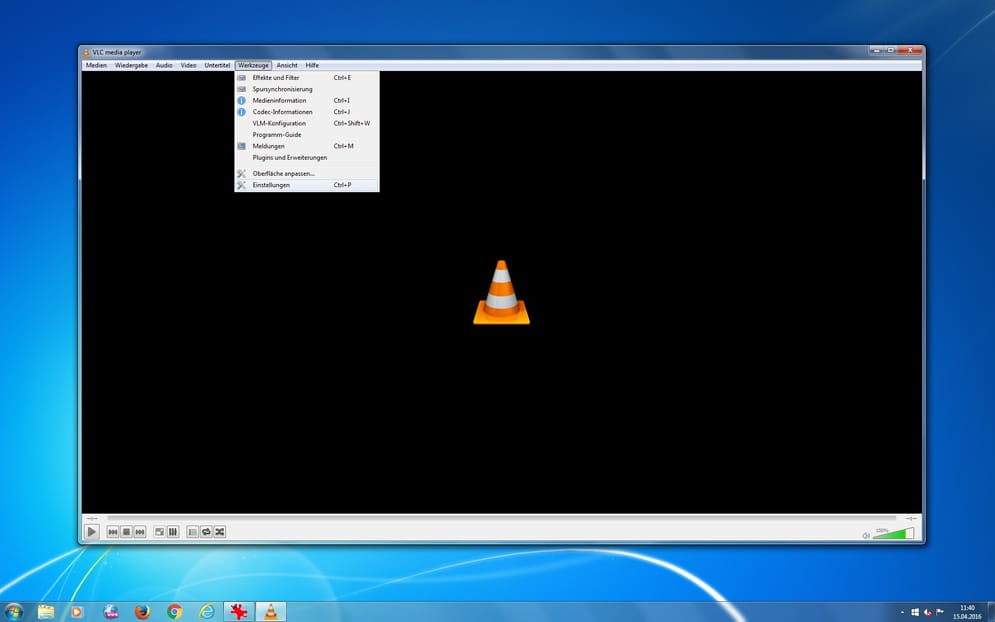Start playback with the Play button
Viewport: 995px width, 622px height.
point(91,532)
